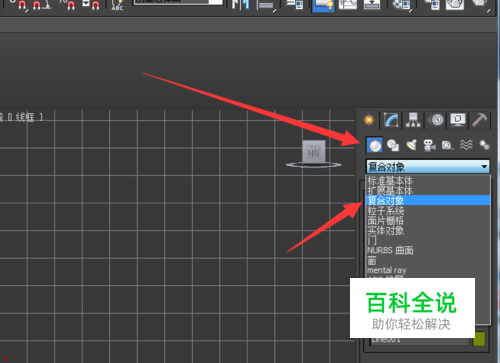Viewport: 500px width, 363px height.
Task: Toggle the highlighted Graphite ribbon button
Action: point(323,6)
